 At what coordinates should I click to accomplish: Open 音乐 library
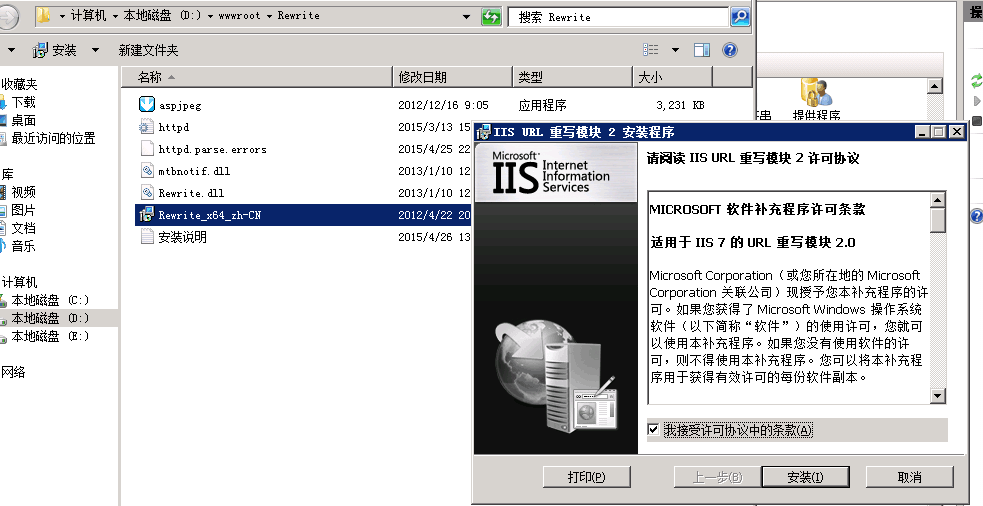tap(23, 246)
